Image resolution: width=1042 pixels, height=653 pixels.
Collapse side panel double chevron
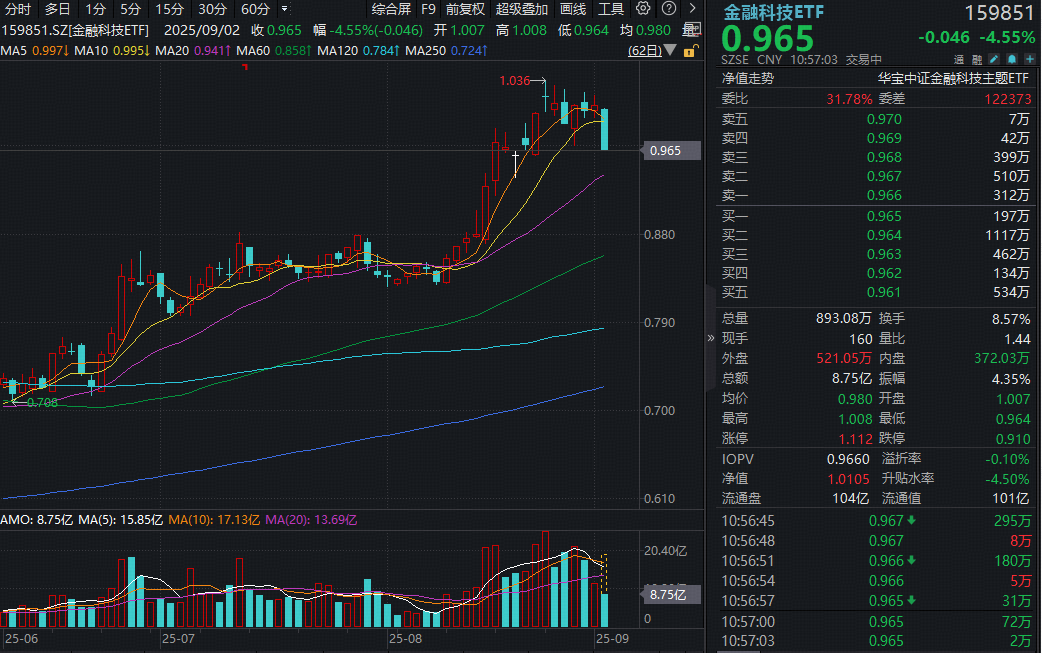point(710,338)
